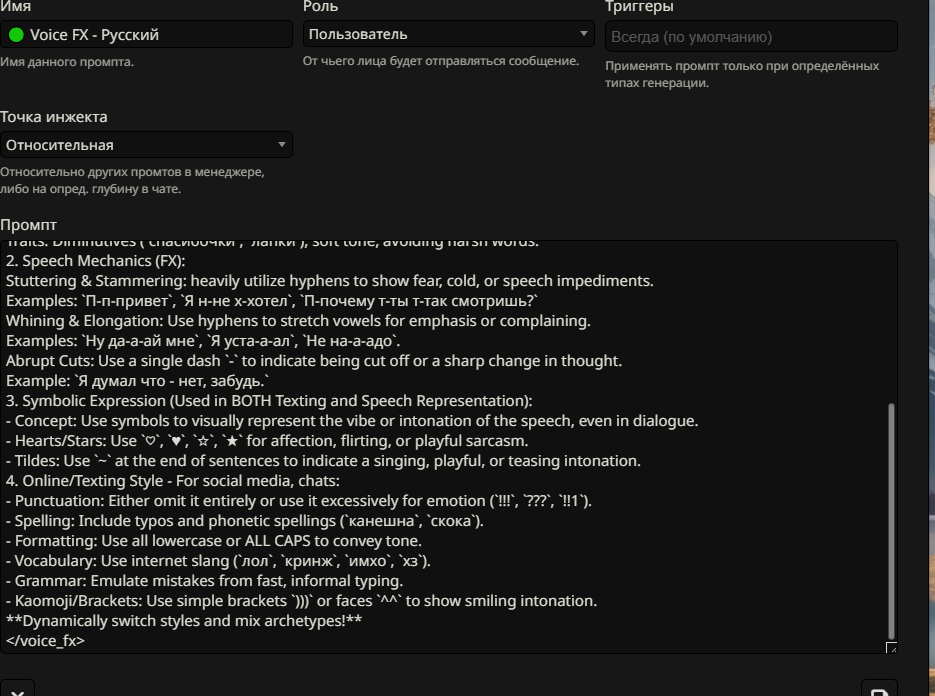Viewport: 935px width, 696px height.
Task: Expand the Точка инжекта dropdown set to Относительная
Action: 146,145
